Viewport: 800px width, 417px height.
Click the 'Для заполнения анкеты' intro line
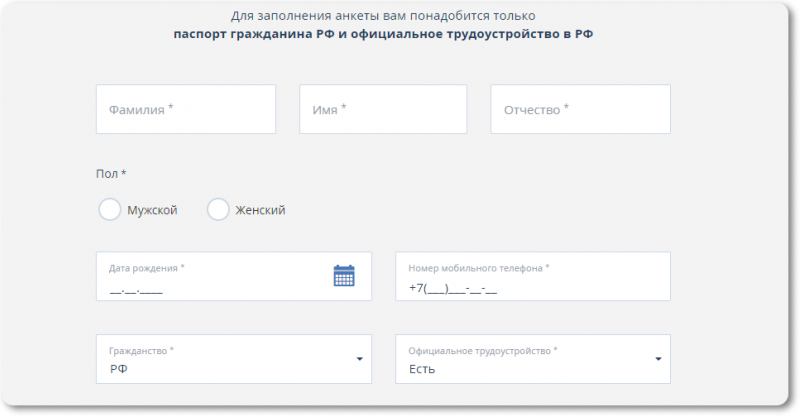click(383, 16)
